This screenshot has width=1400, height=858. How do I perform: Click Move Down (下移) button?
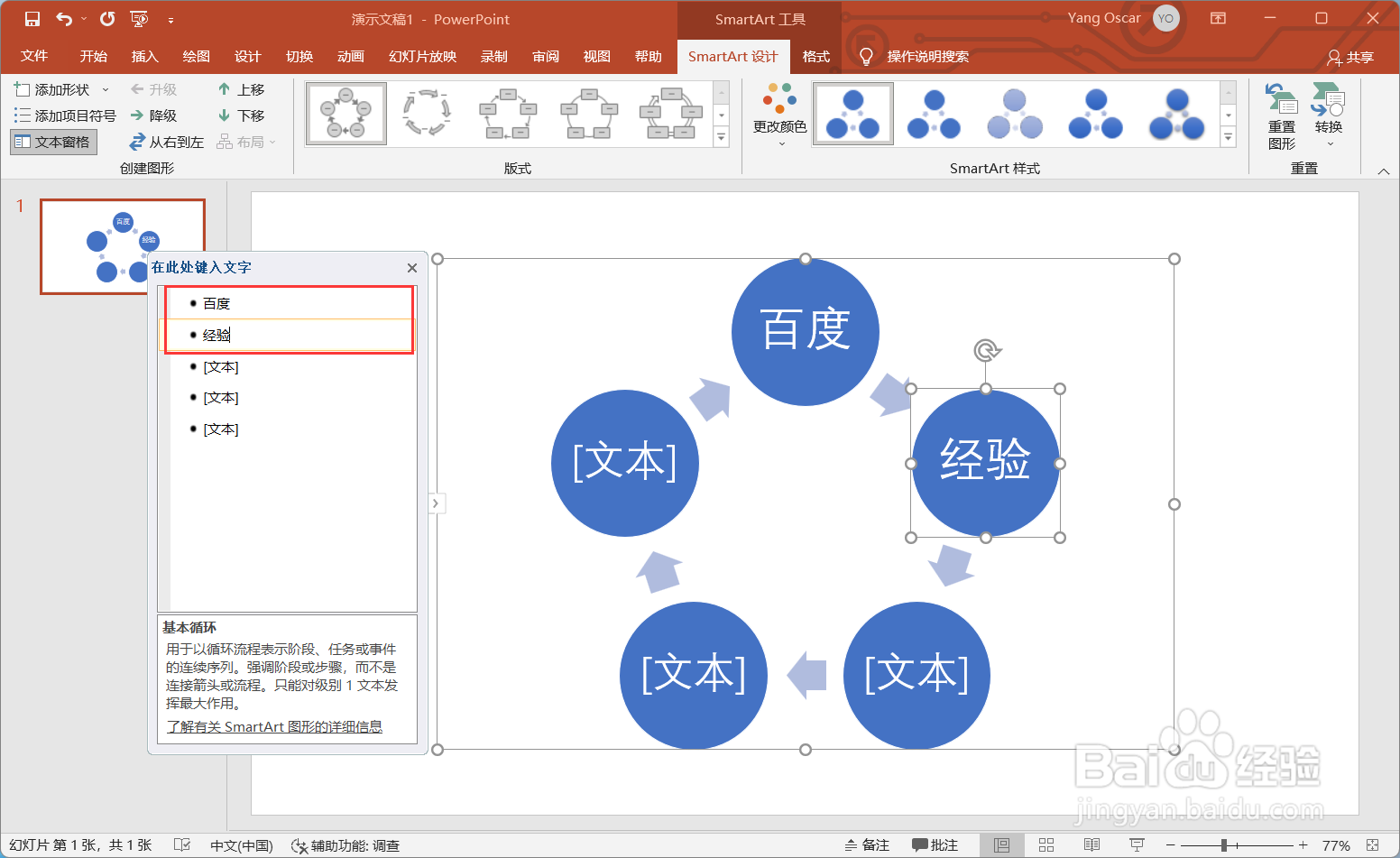(242, 115)
